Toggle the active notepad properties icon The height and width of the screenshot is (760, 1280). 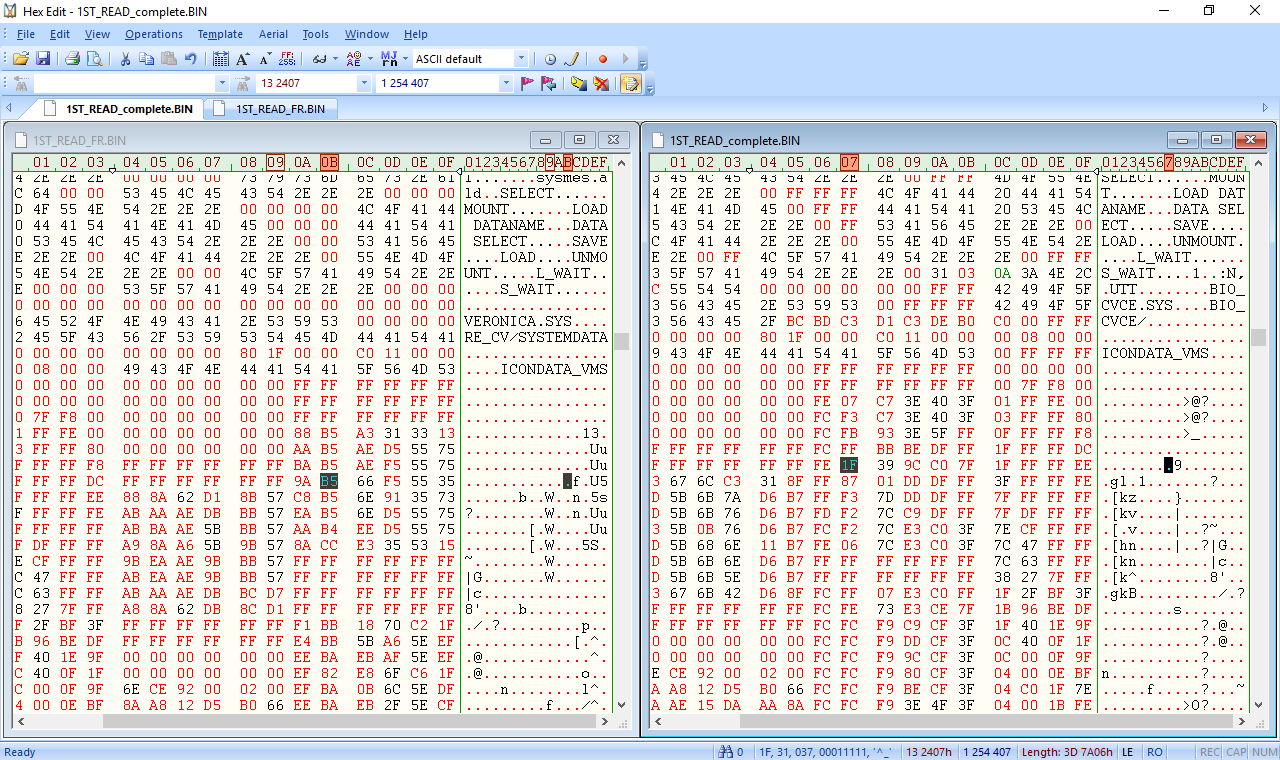[x=631, y=83]
